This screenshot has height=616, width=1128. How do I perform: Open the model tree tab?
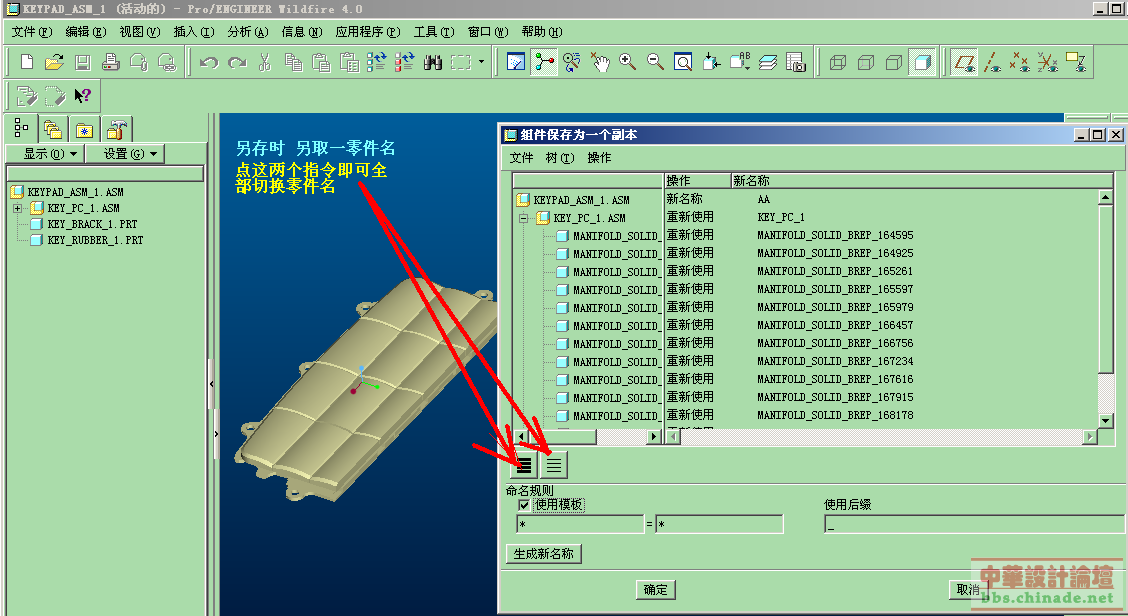point(22,128)
